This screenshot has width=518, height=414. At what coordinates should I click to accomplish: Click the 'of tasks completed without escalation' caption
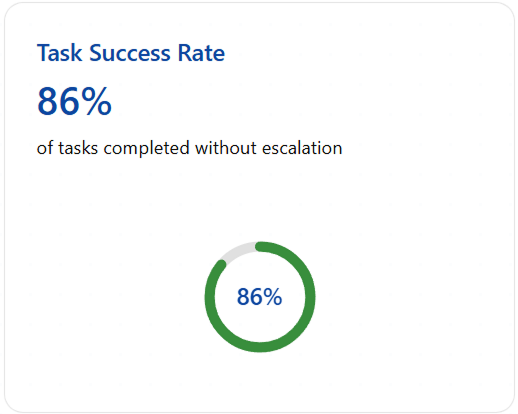point(189,148)
